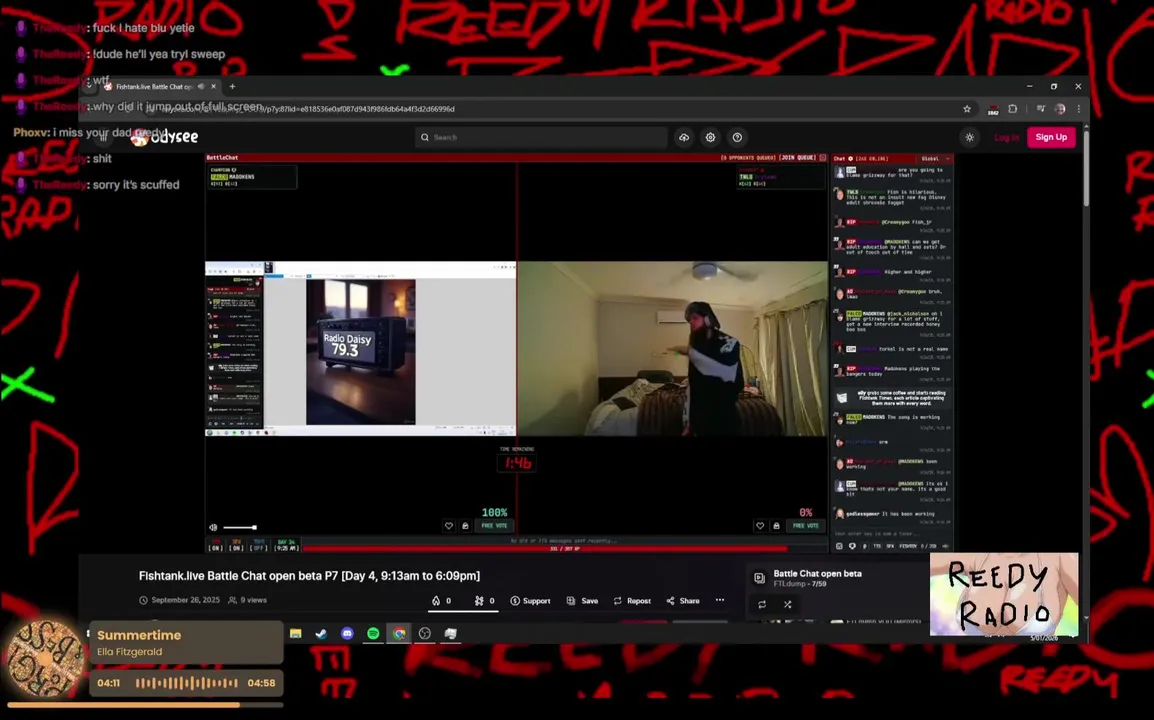Focus the Odysee search field

coord(541,137)
